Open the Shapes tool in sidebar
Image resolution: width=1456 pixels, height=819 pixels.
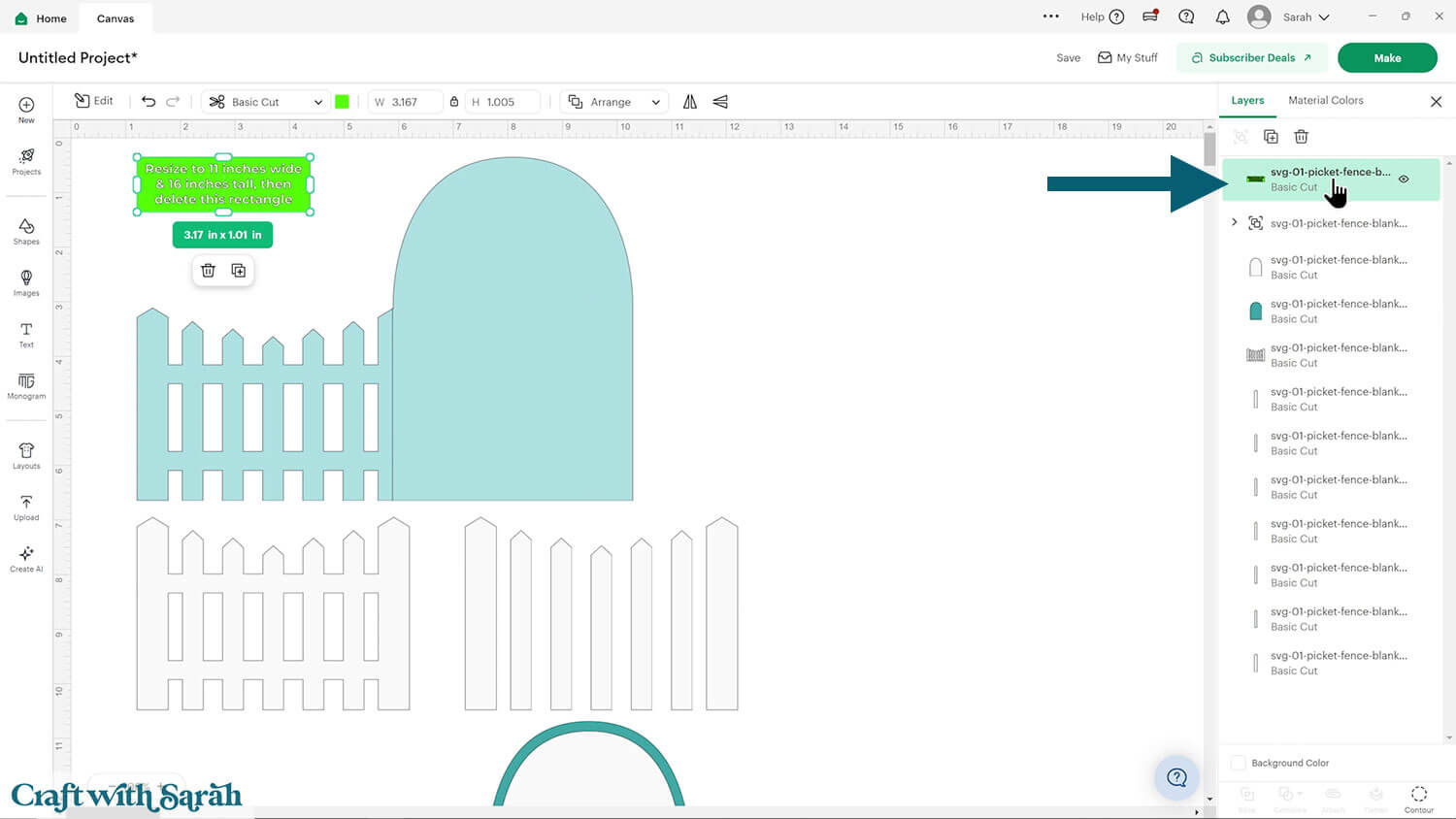coord(26,231)
